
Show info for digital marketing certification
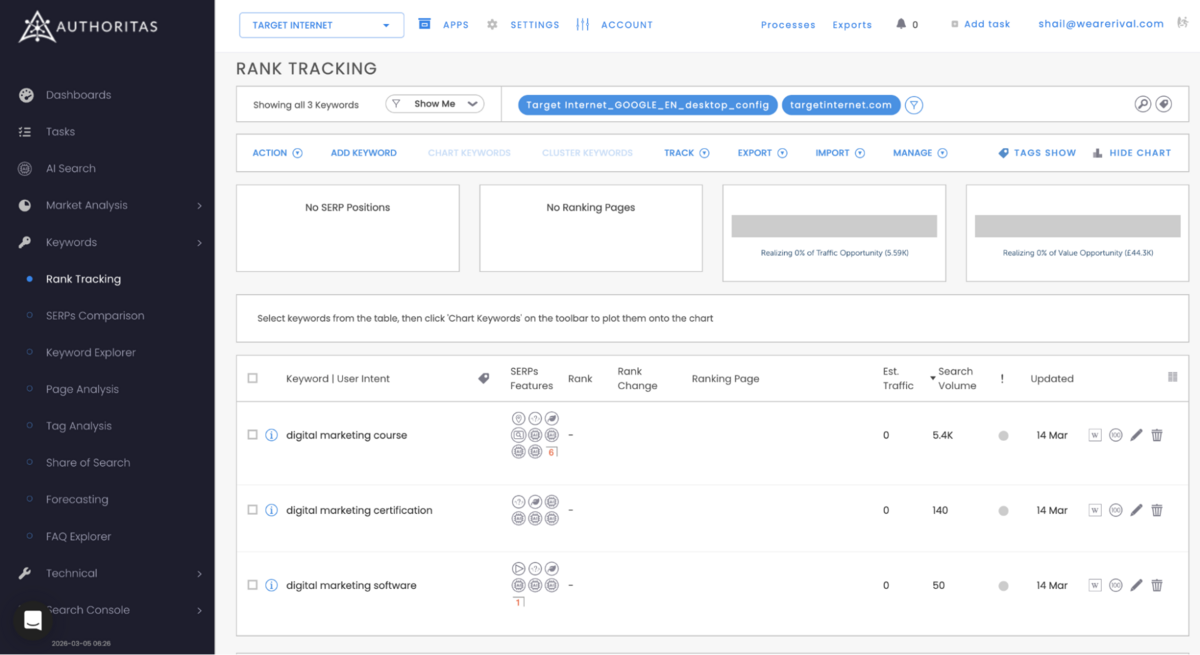click(271, 510)
